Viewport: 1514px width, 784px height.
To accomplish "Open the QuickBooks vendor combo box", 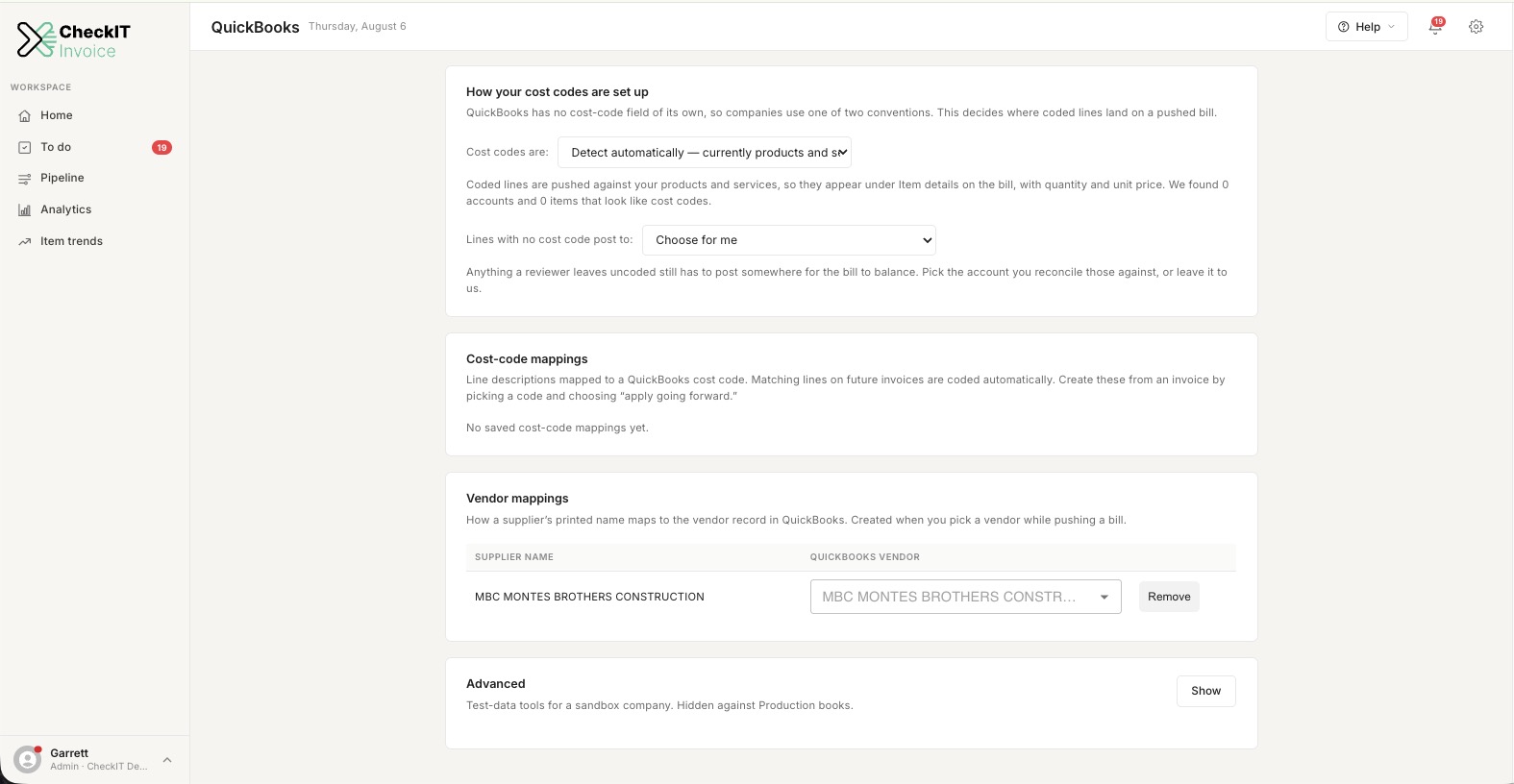I will click(965, 597).
